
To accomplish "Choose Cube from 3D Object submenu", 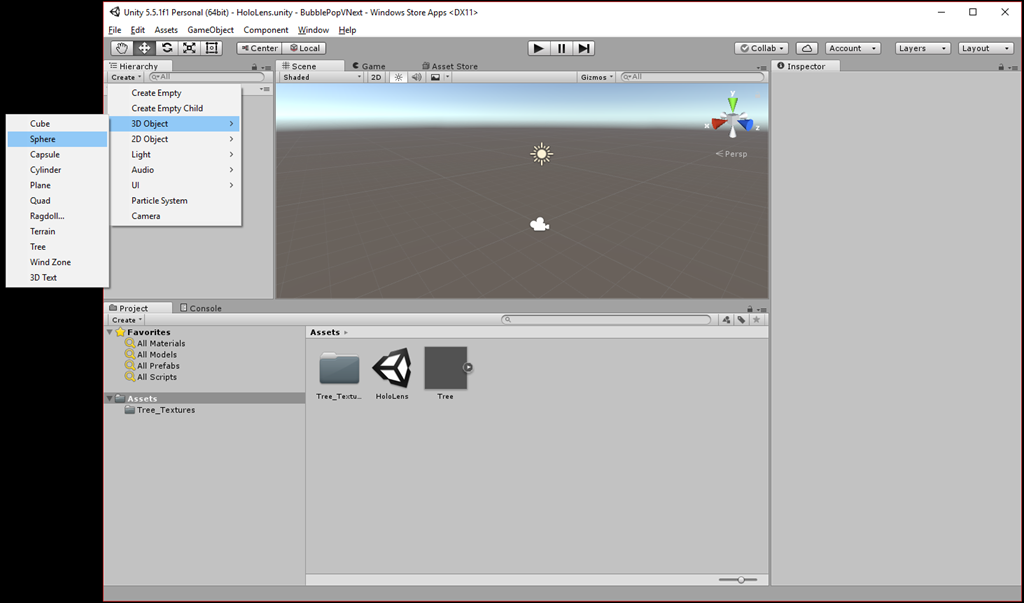I will [x=57, y=123].
